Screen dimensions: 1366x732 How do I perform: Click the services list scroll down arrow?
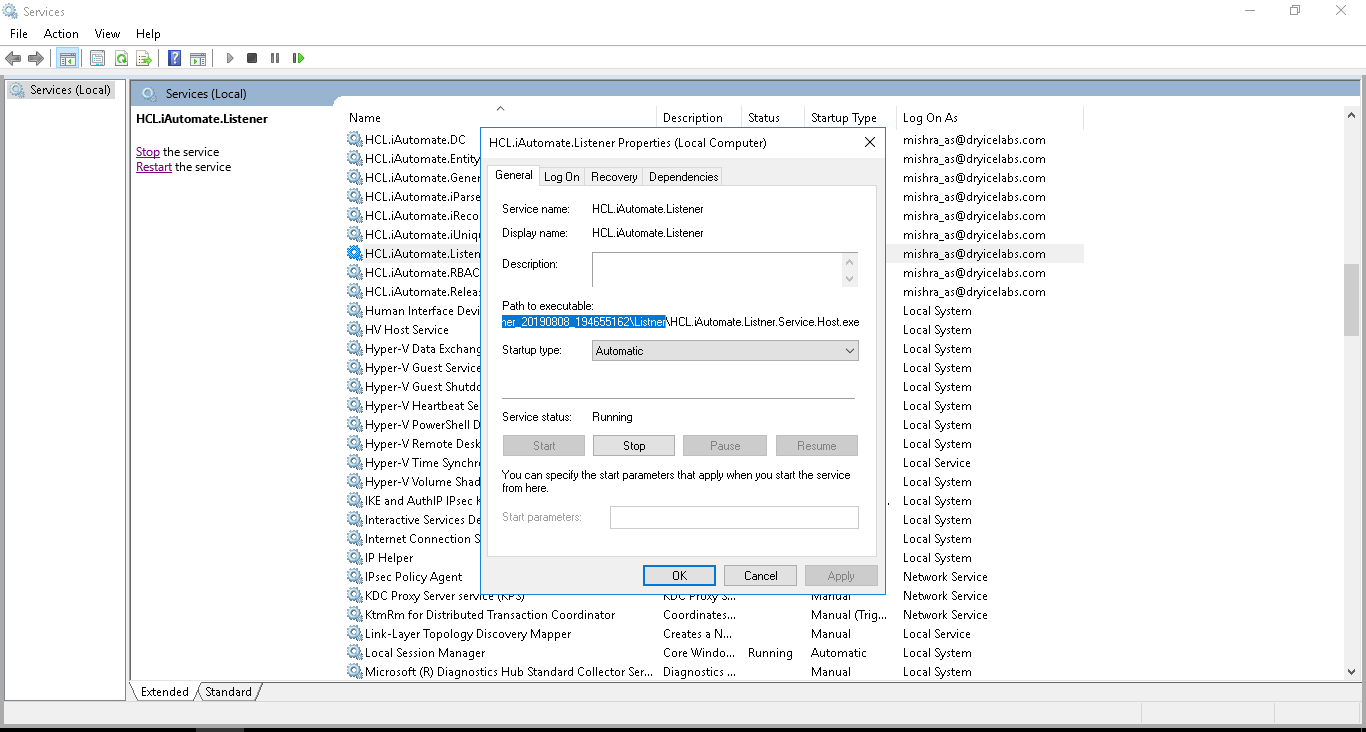tap(1352, 672)
